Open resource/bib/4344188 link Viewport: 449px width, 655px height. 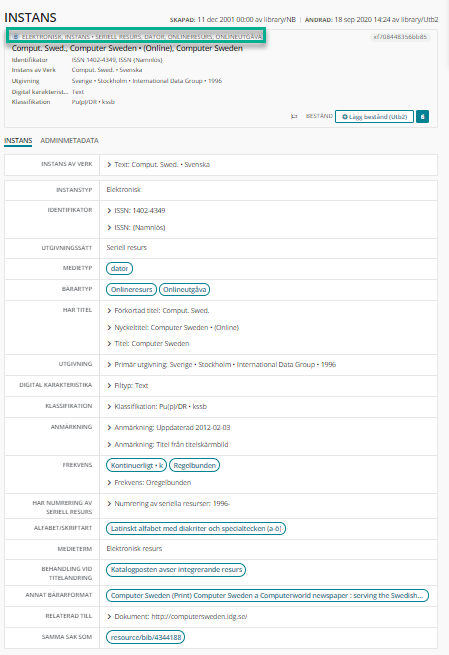click(146, 637)
